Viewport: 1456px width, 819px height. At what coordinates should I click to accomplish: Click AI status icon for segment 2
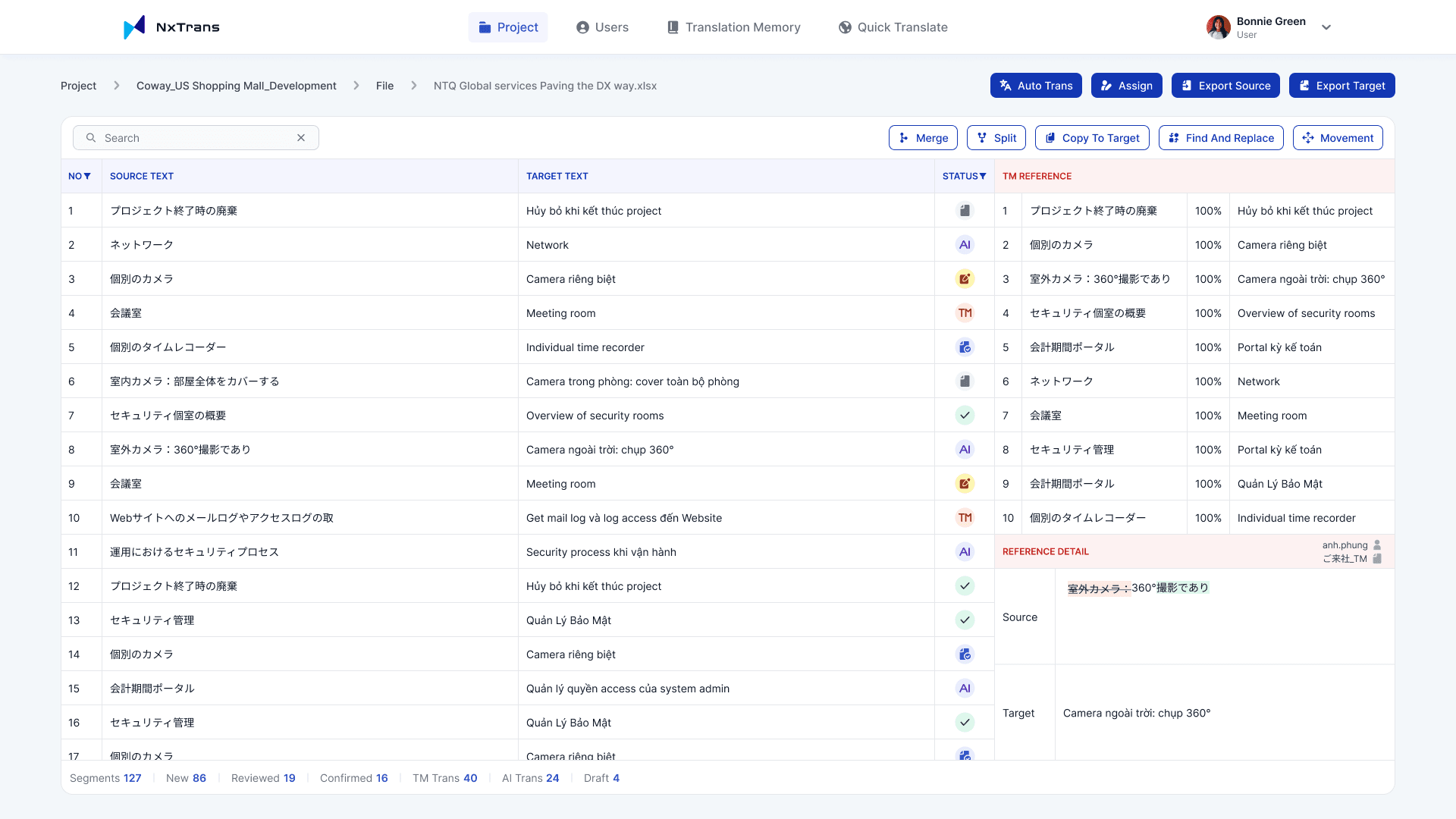(965, 245)
